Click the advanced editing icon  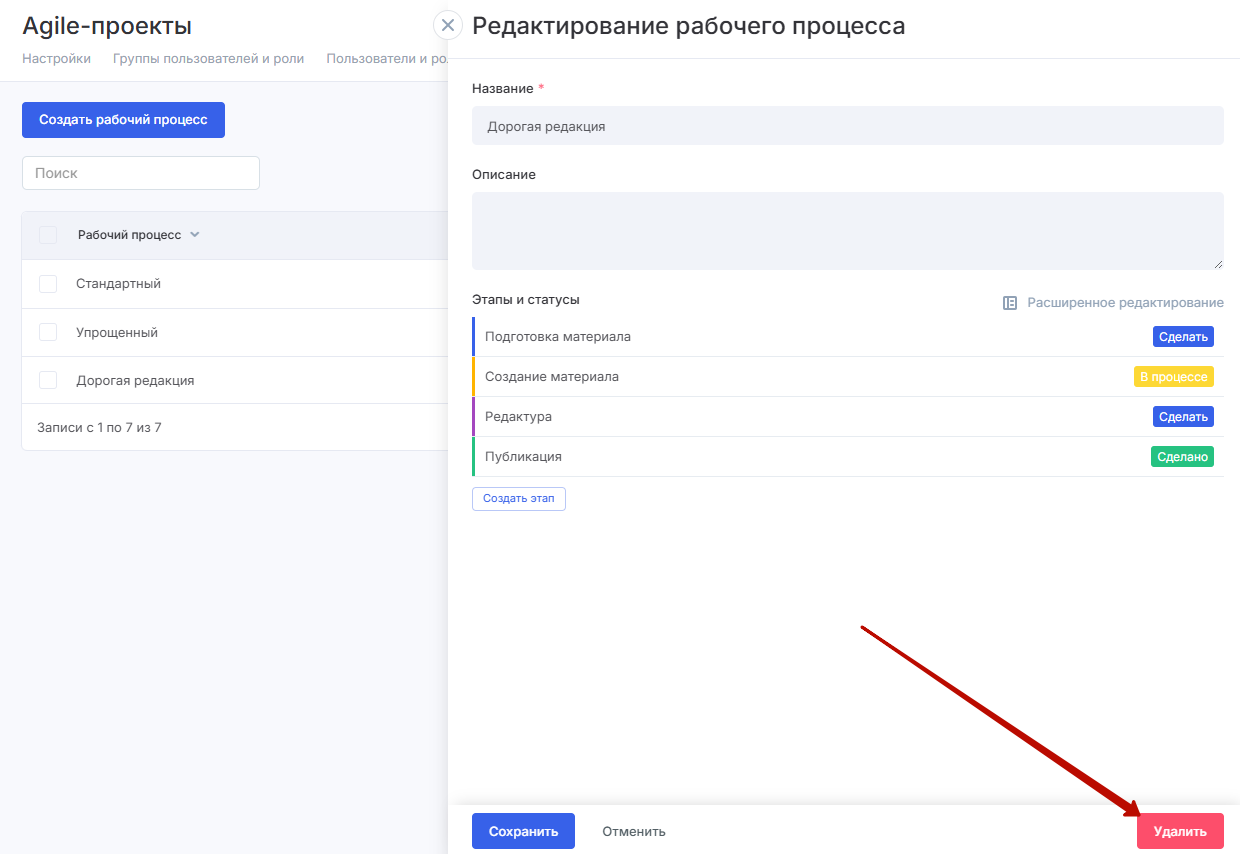(x=1010, y=303)
